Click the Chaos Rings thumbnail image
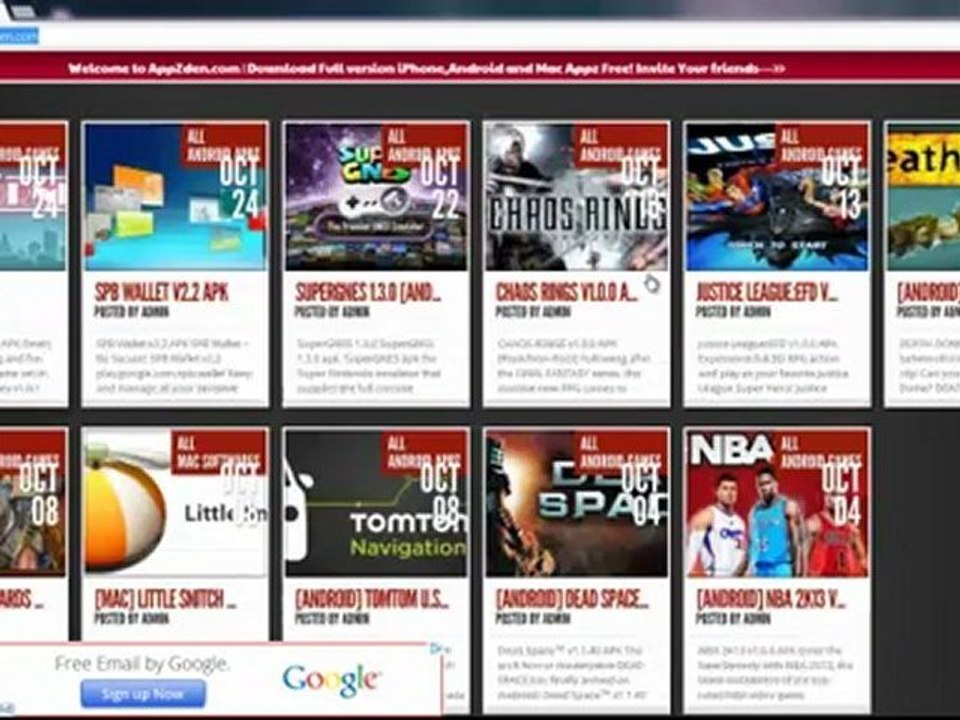The image size is (960, 720). pos(576,197)
